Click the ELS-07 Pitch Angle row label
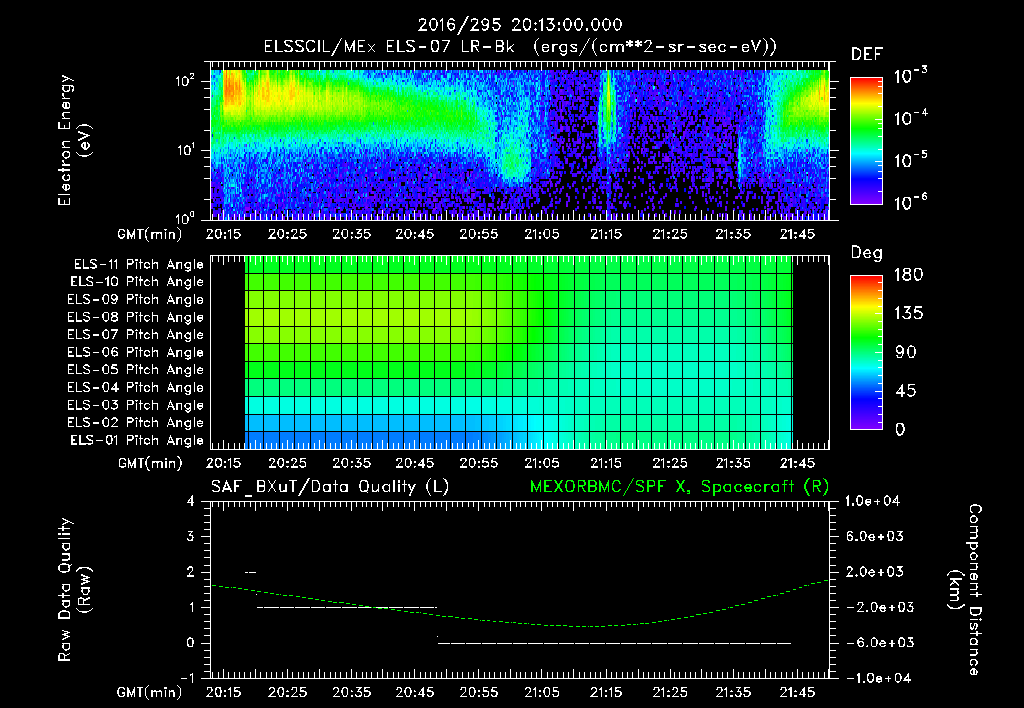1024x708 pixels. tap(135, 335)
